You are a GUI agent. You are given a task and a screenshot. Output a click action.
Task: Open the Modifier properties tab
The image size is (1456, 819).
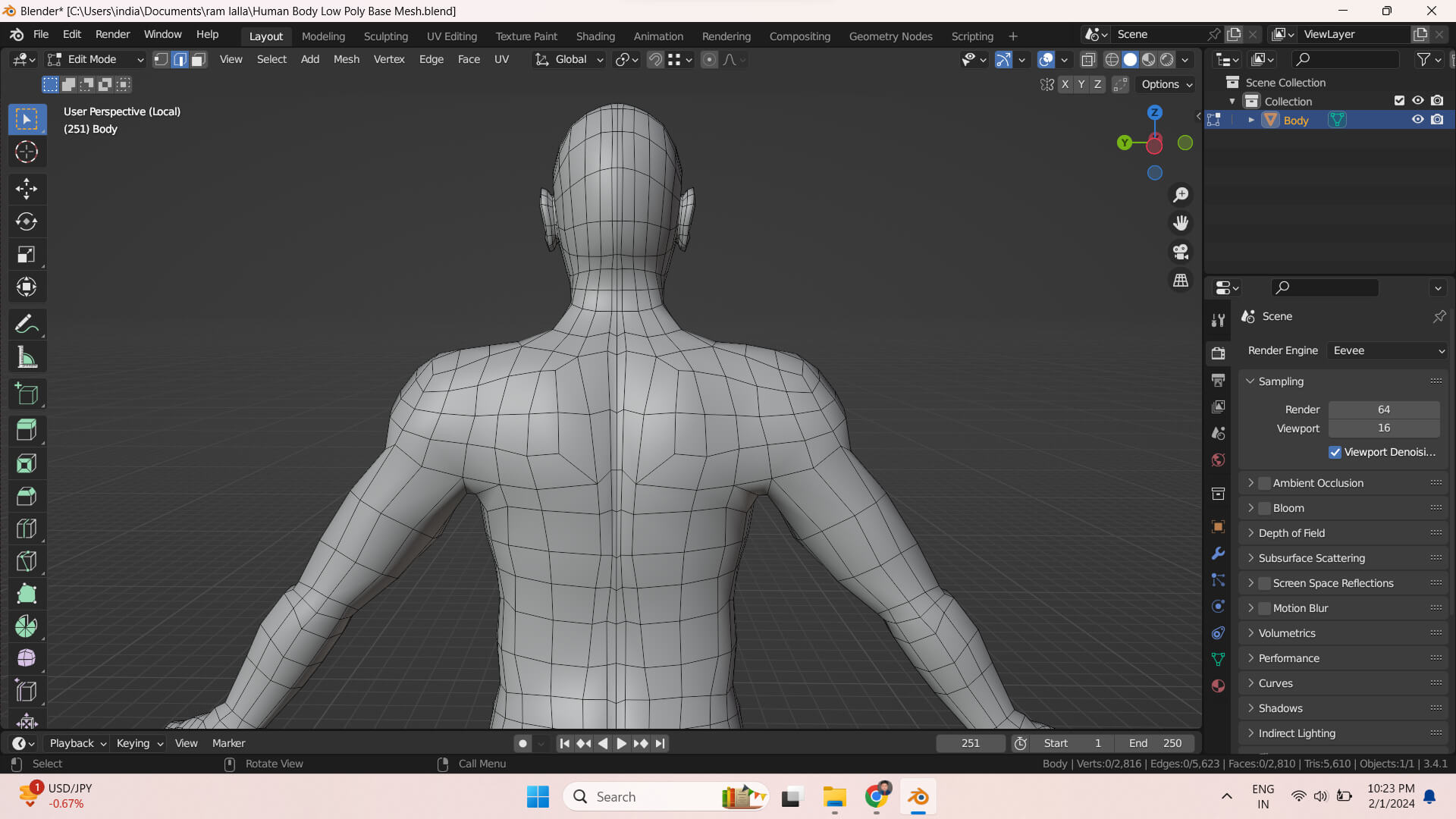1218,554
